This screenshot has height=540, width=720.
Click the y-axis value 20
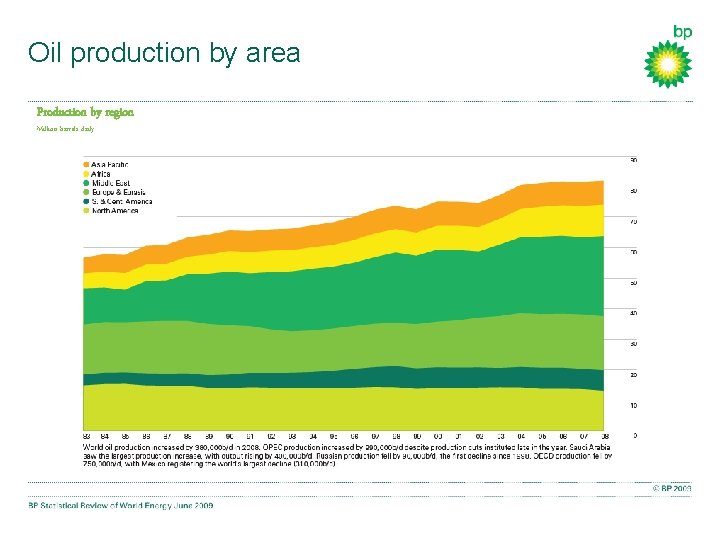[x=634, y=375]
